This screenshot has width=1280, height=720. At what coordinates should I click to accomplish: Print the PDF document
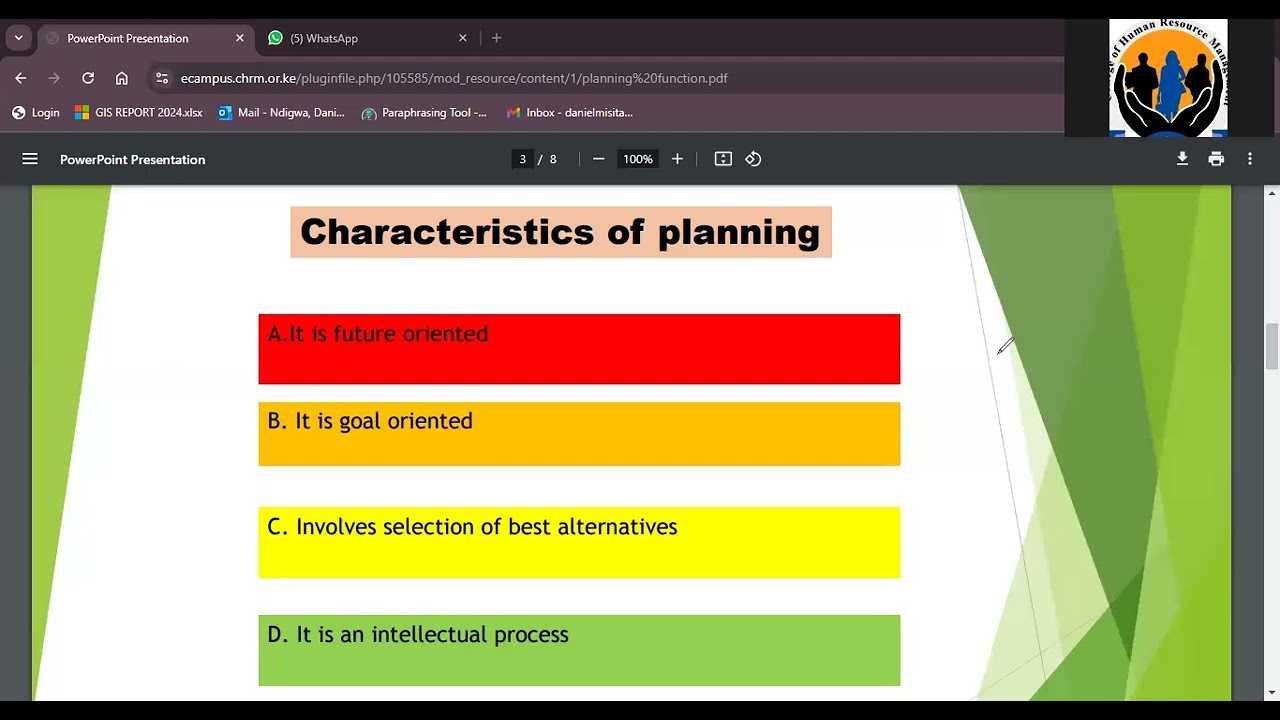(x=1216, y=159)
